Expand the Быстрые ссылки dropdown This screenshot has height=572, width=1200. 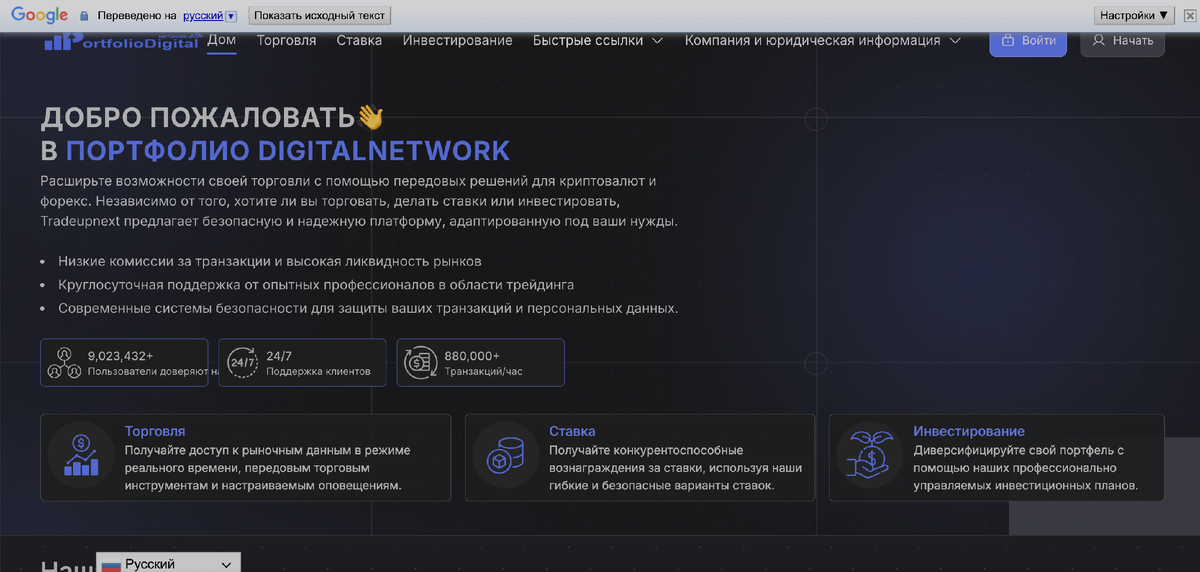[598, 41]
